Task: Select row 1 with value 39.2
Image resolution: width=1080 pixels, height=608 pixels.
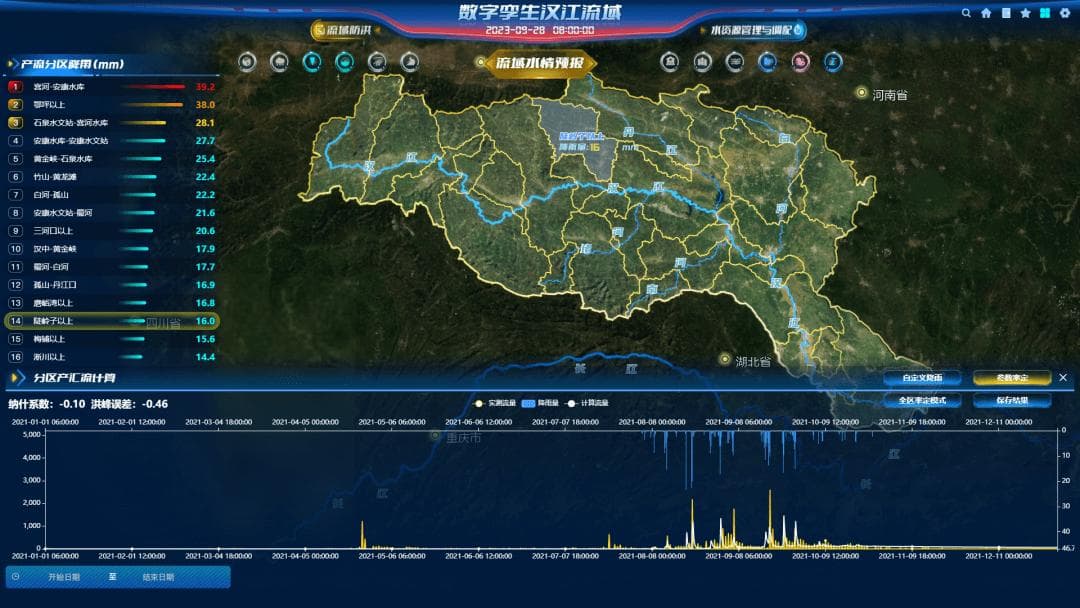Action: [x=112, y=87]
